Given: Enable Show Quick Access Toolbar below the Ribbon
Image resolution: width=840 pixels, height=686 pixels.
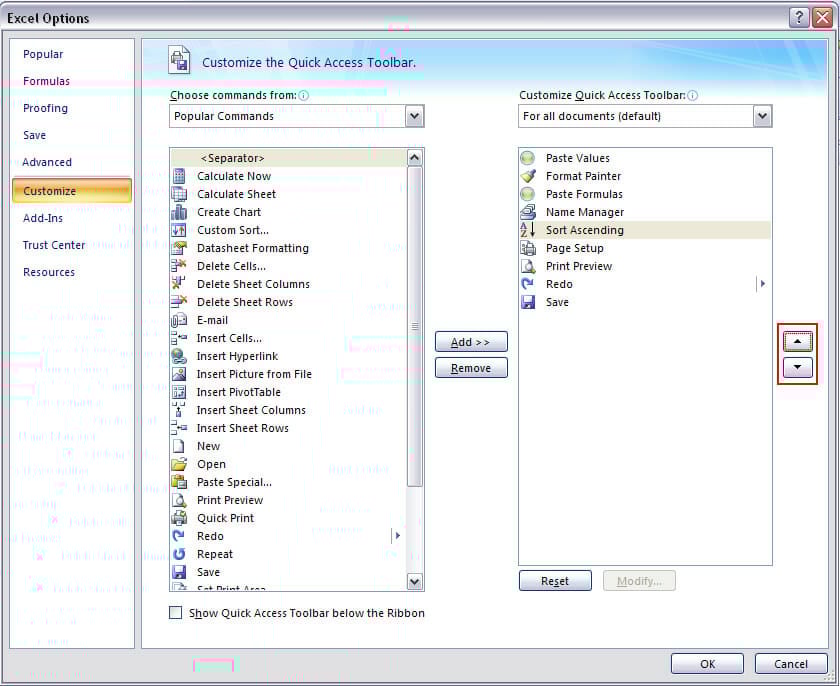Looking at the screenshot, I should [176, 613].
